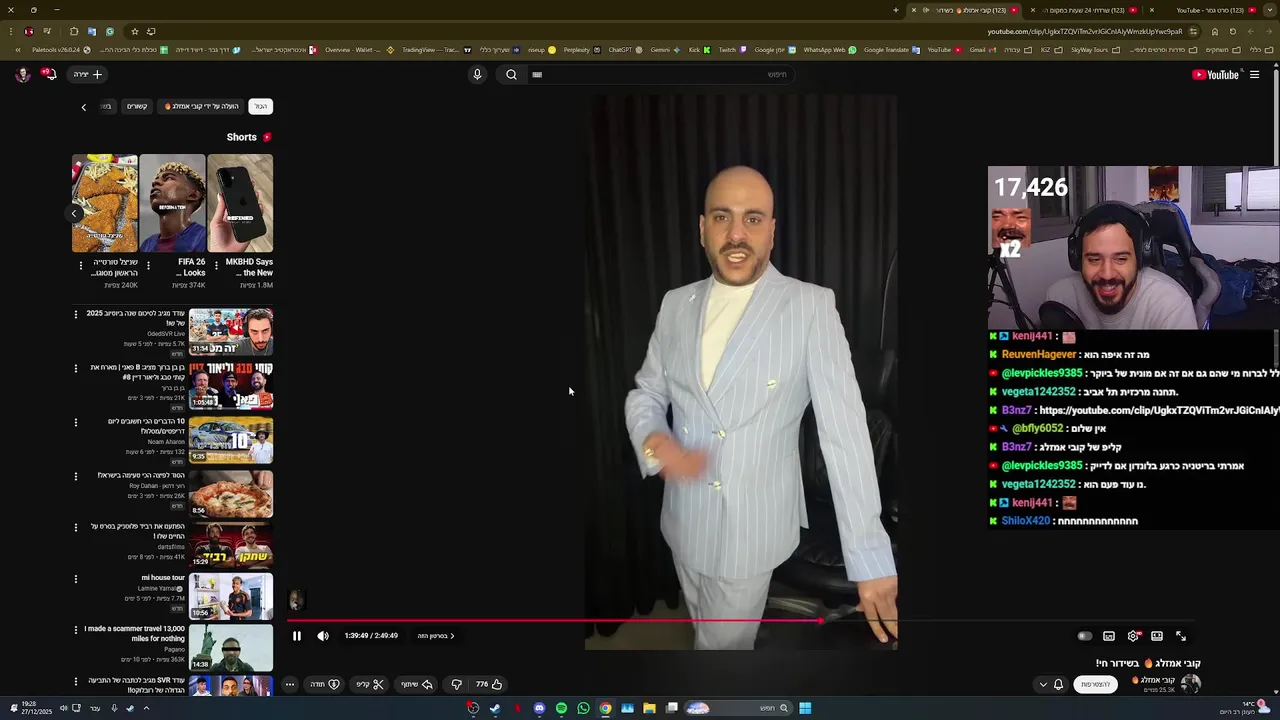This screenshot has height=720, width=1280.
Task: Open the MKBHD Says the New short
Action: coord(240,203)
